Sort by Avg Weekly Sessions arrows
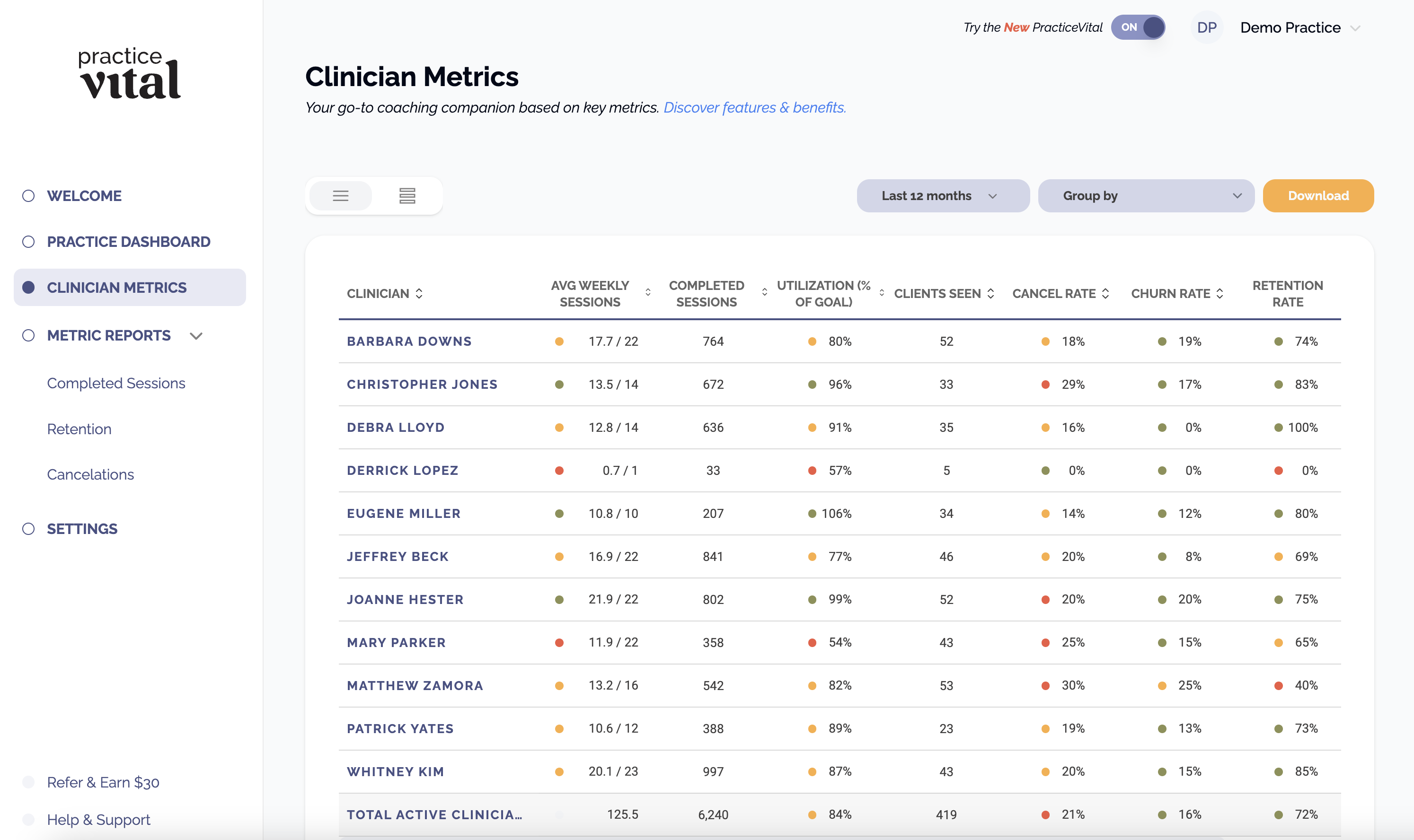 pyautogui.click(x=648, y=293)
